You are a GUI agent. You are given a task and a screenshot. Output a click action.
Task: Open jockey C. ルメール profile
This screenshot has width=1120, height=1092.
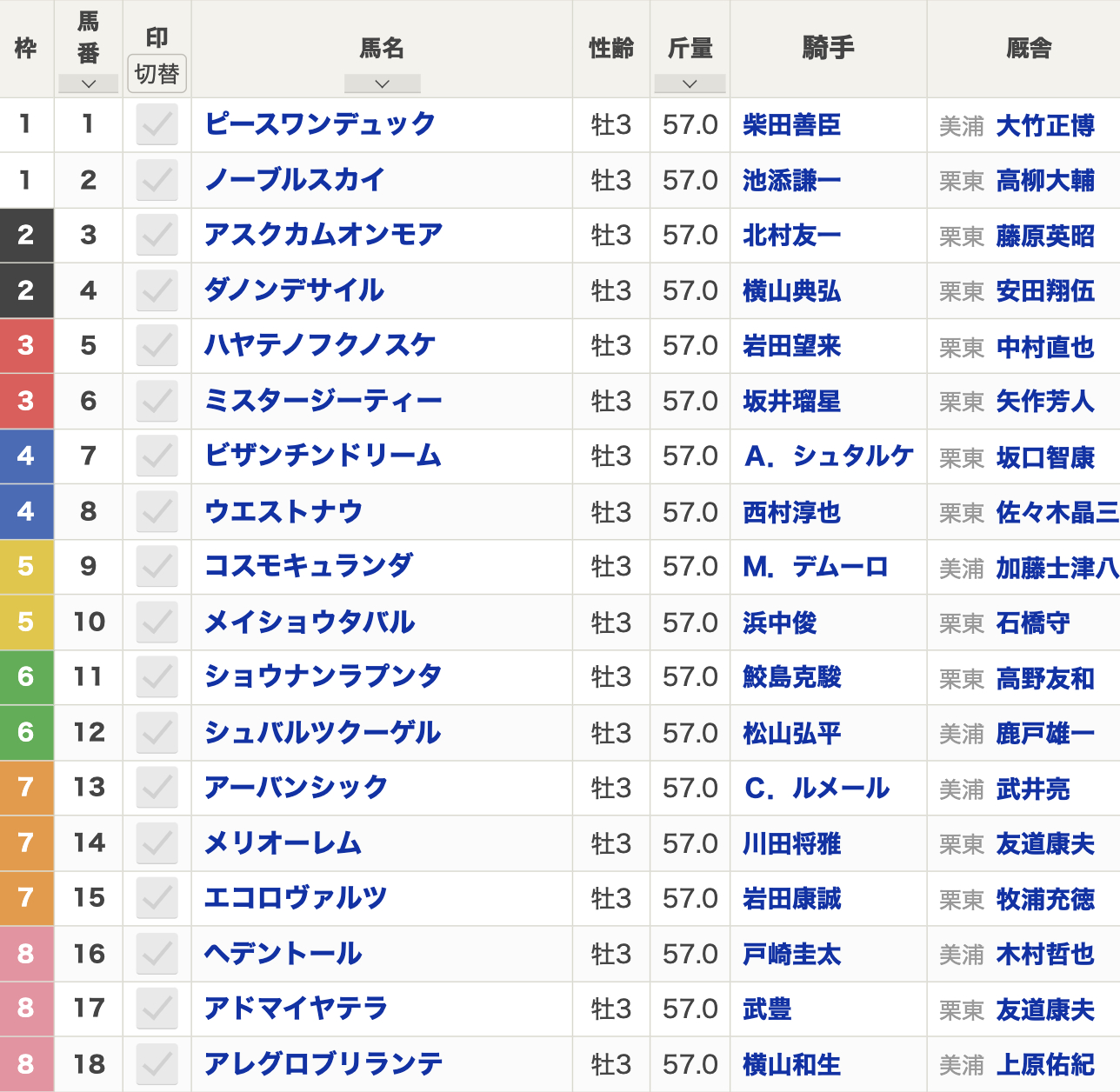pyautogui.click(x=817, y=788)
